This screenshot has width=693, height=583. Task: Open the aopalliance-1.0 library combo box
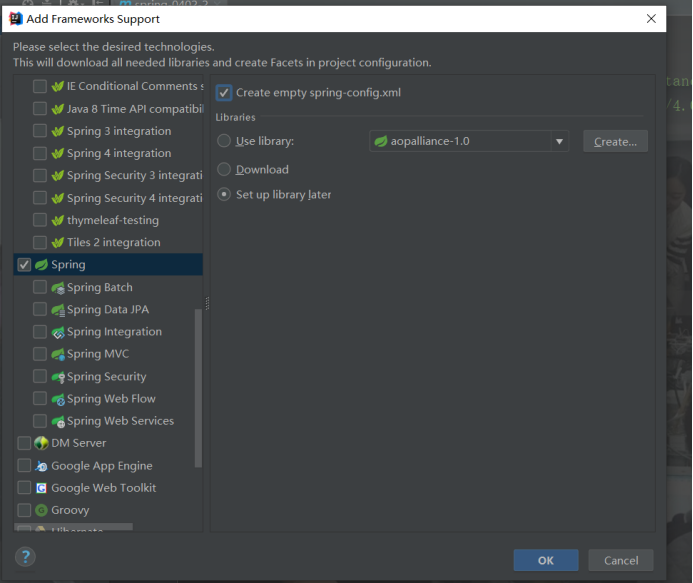(469, 141)
